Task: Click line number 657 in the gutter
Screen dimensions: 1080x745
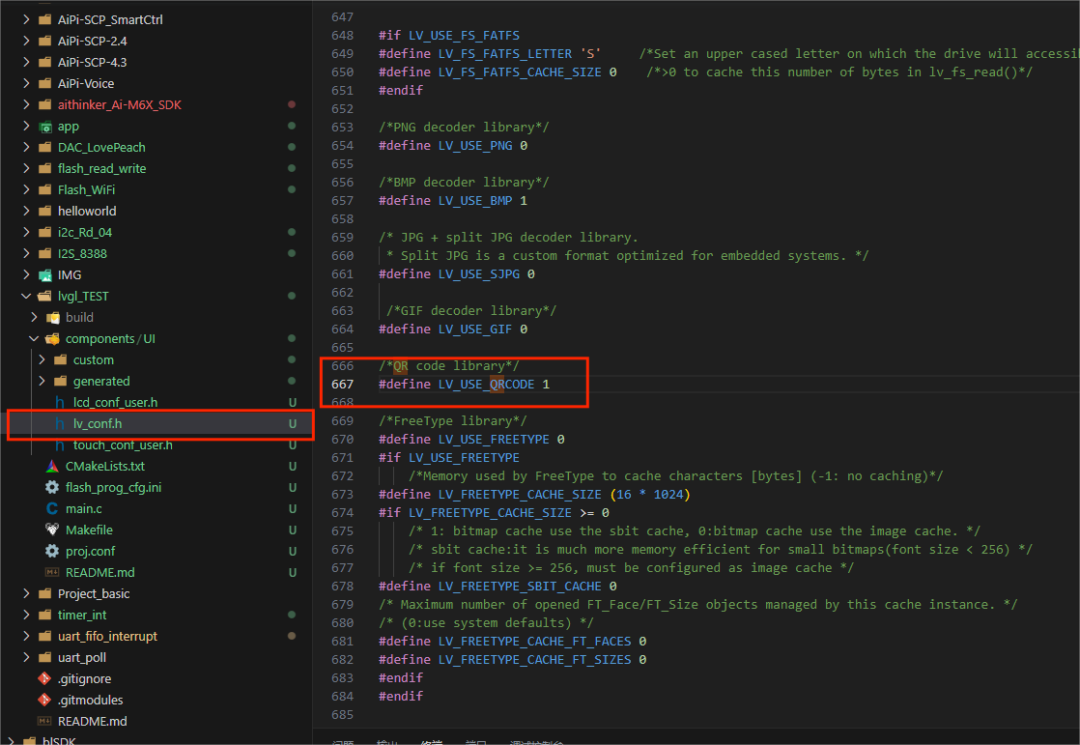Action: (x=342, y=200)
